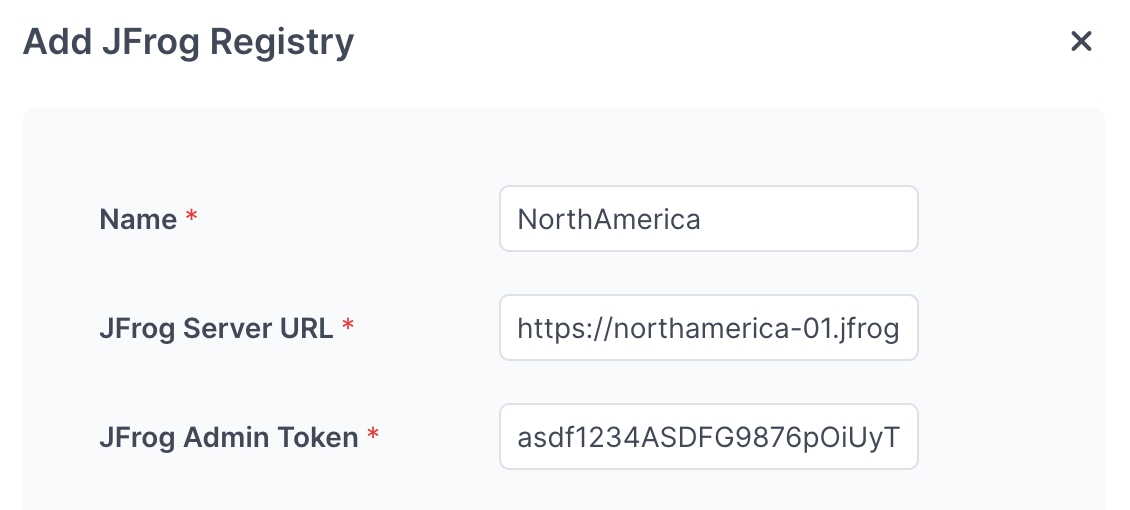Place cursor in the NorthAmerica text box

(708, 219)
